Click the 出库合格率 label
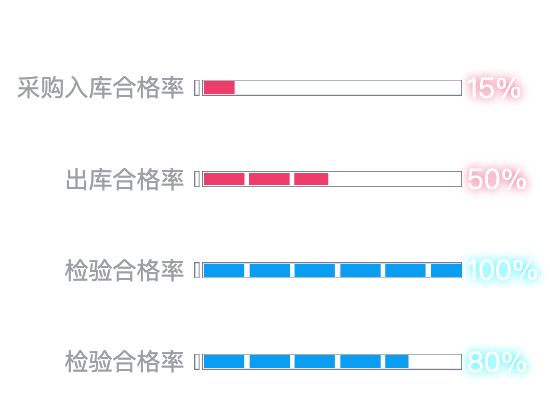550x420 pixels. pos(125,179)
